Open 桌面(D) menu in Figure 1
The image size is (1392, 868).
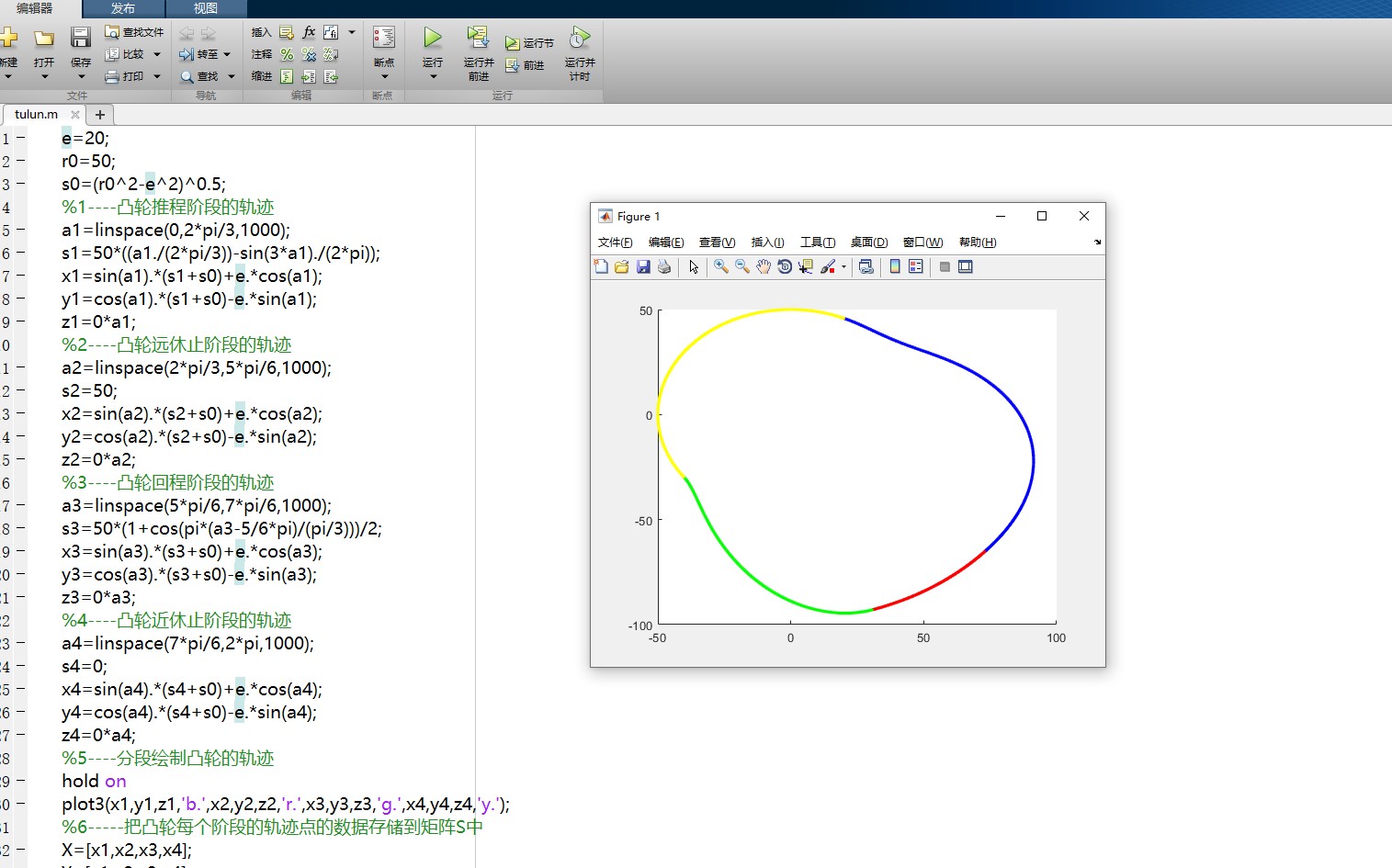click(x=869, y=242)
